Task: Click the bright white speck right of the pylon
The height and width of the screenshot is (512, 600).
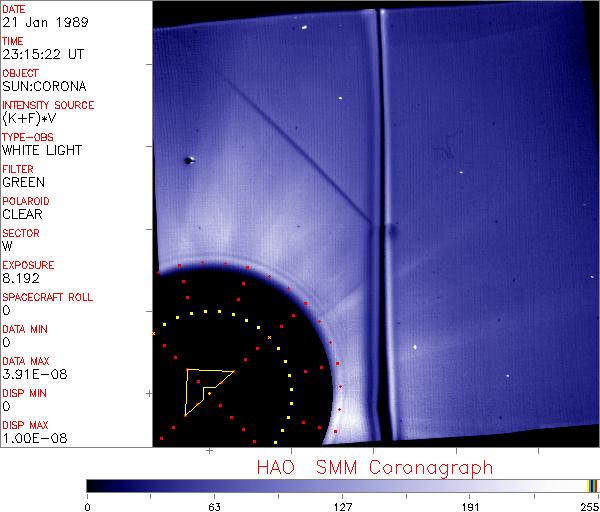Action: [x=415, y=347]
